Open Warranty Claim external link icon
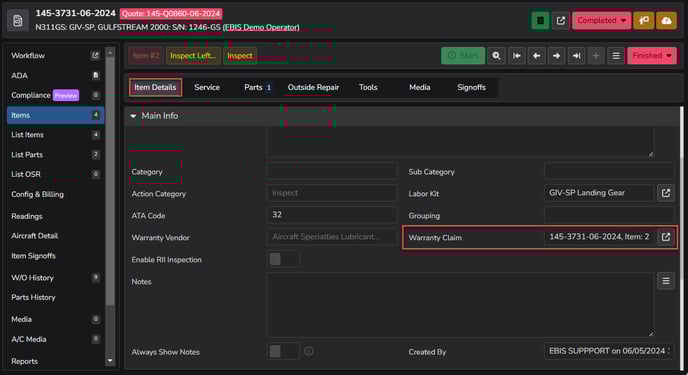Image resolution: width=688 pixels, height=375 pixels. [666, 237]
